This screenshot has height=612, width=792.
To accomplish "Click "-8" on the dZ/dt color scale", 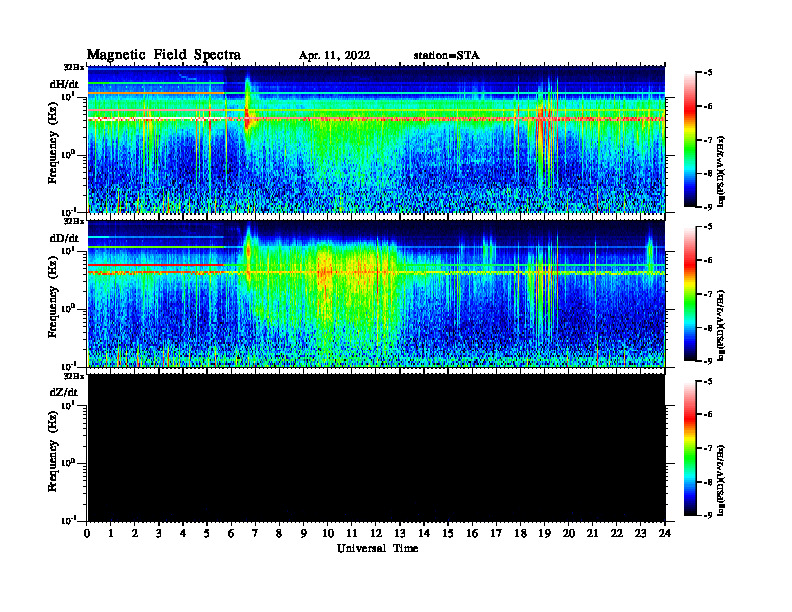I will pos(708,482).
